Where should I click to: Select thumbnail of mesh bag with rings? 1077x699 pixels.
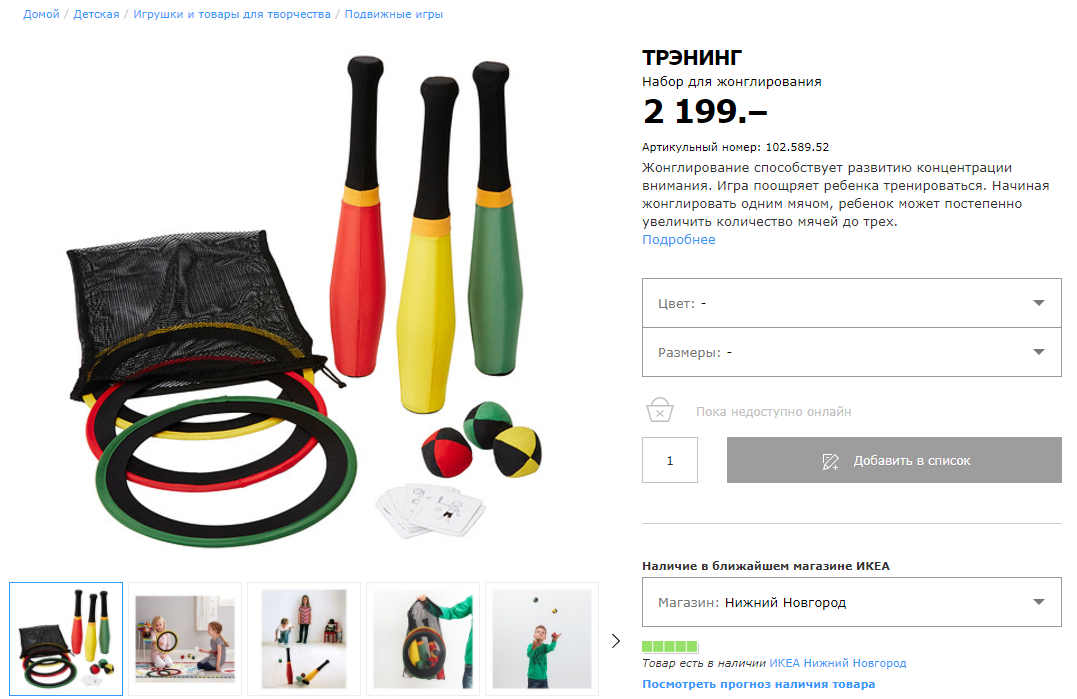[423, 639]
